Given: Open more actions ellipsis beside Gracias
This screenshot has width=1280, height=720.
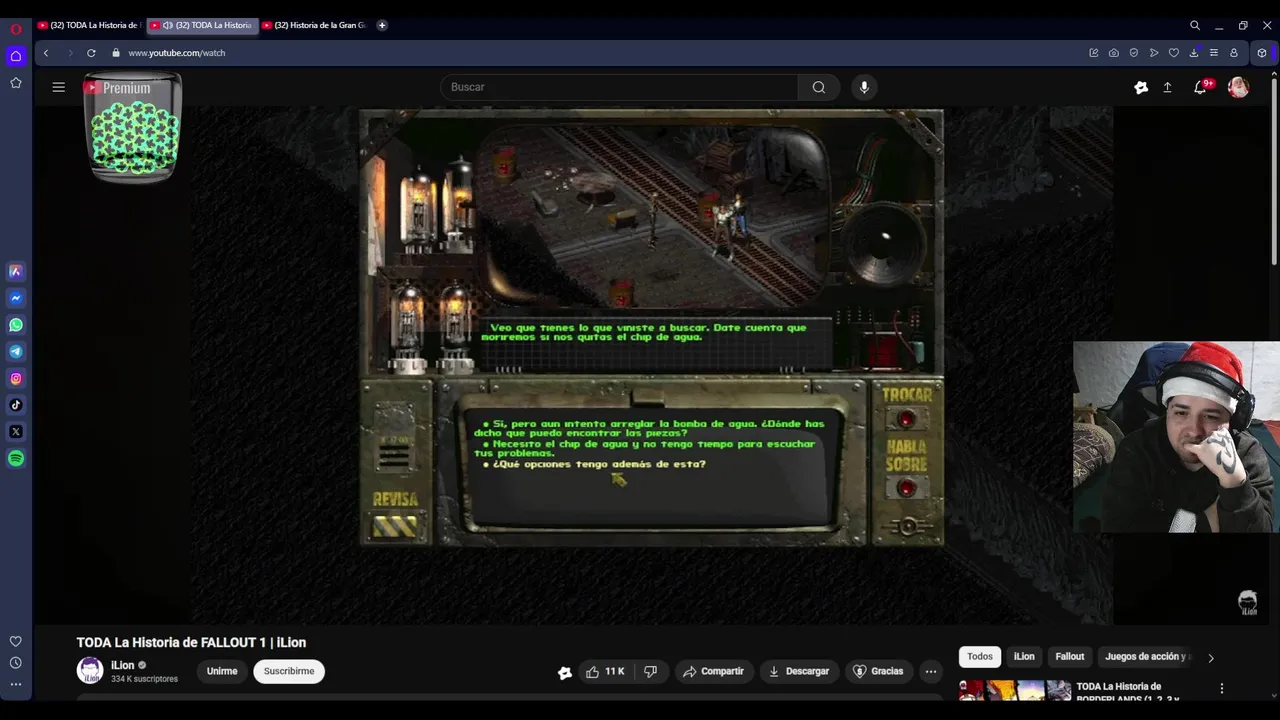Looking at the screenshot, I should point(931,671).
